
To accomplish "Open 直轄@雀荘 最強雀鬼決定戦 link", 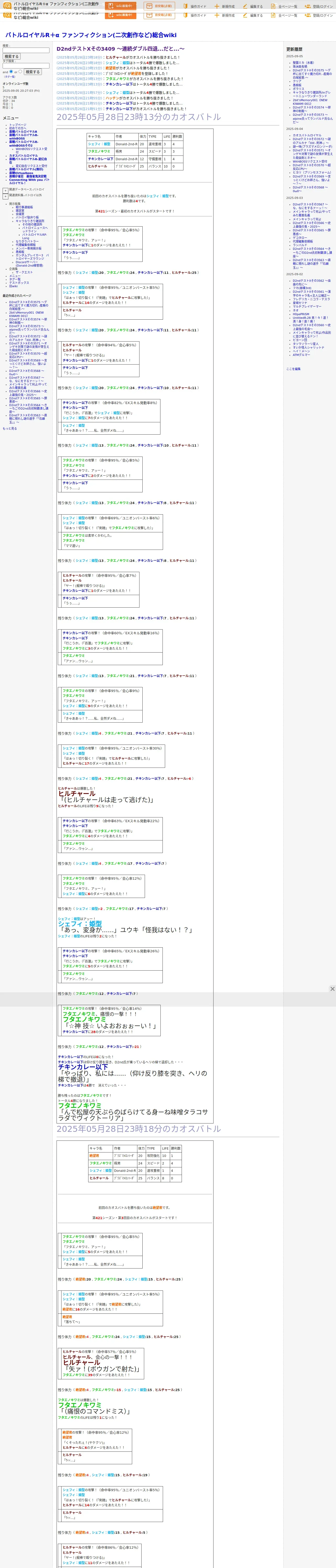I will pyautogui.click(x=27, y=176).
